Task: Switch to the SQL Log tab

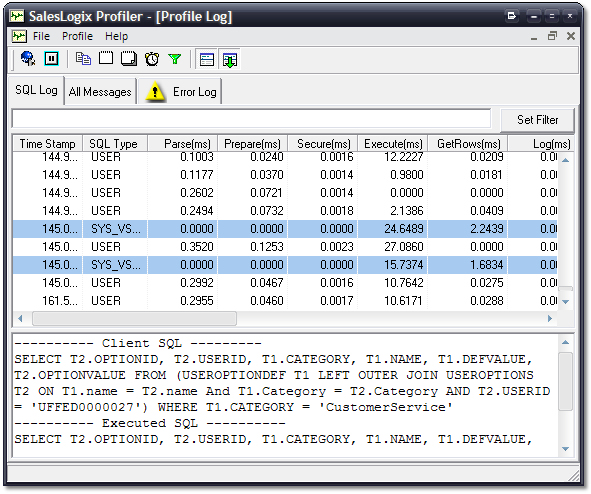Action: point(36,90)
